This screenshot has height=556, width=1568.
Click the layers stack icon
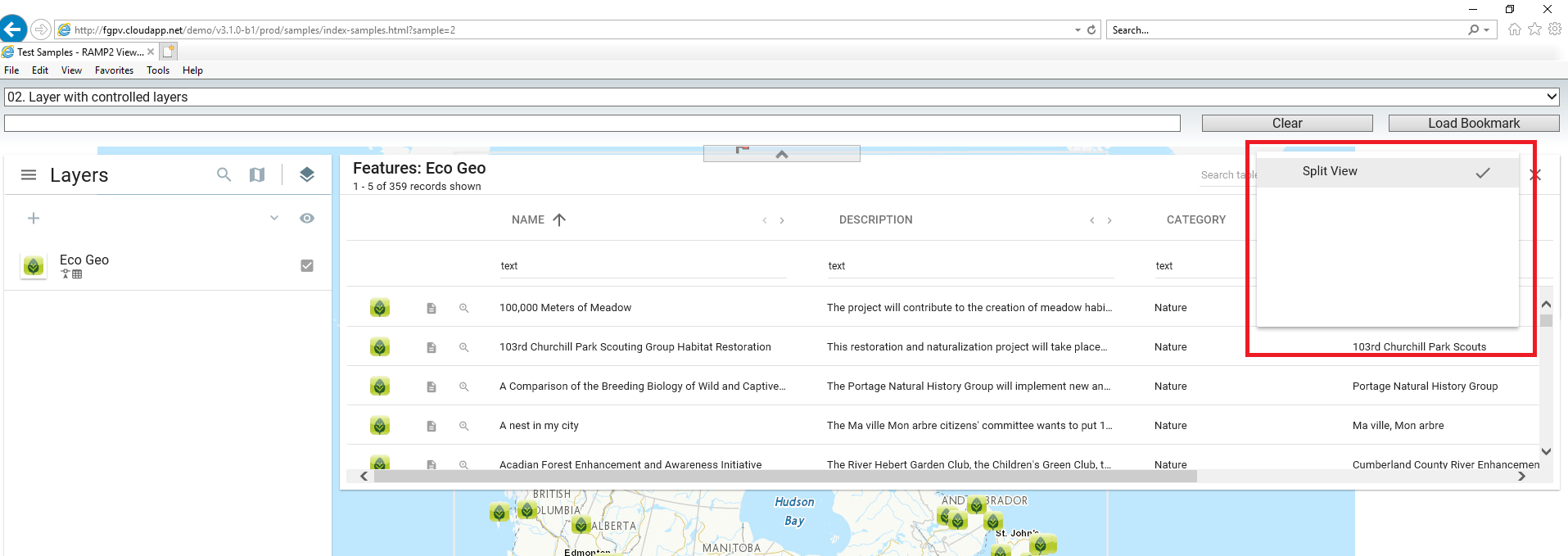coord(307,174)
